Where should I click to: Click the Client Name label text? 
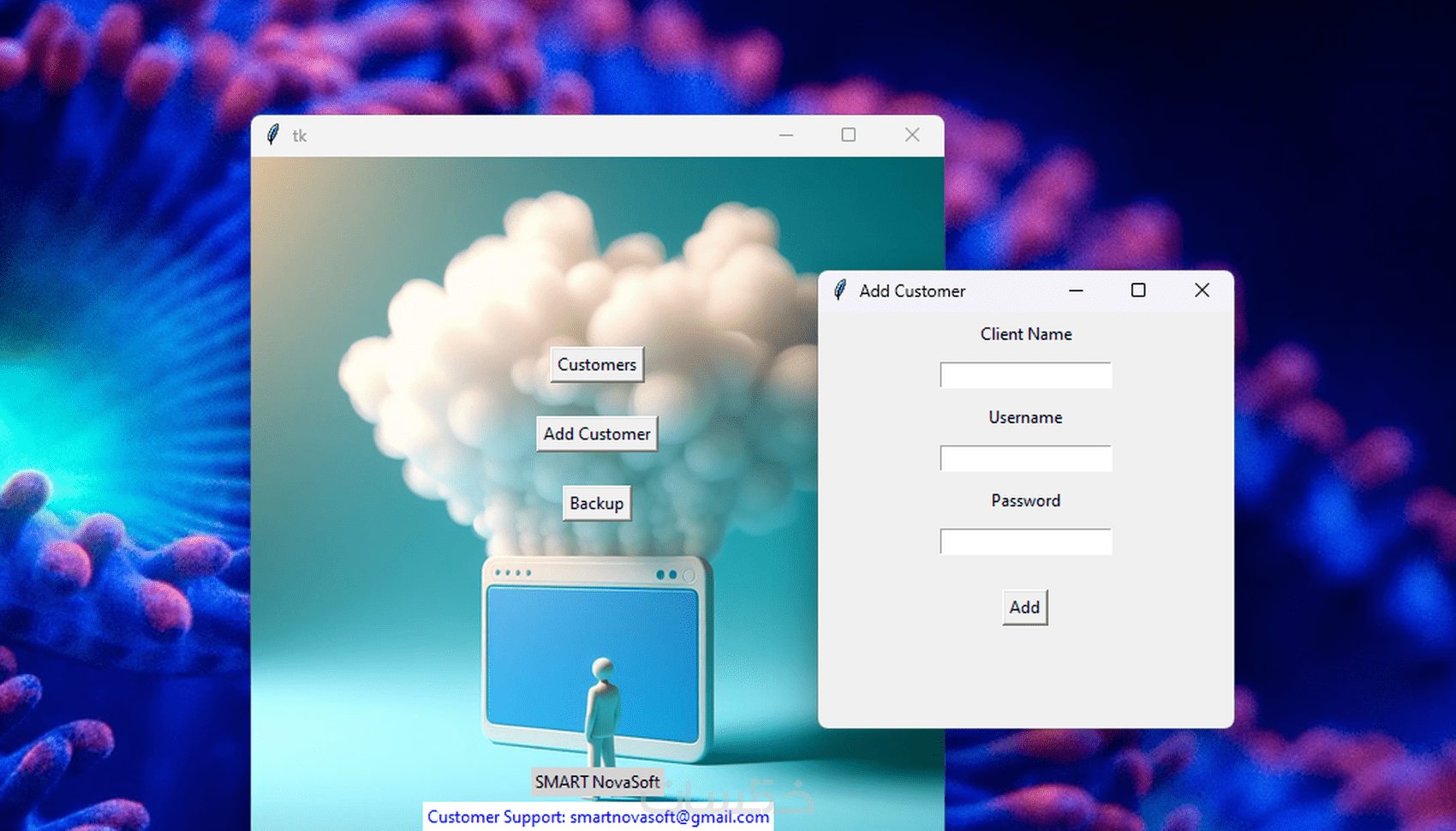pos(1026,334)
